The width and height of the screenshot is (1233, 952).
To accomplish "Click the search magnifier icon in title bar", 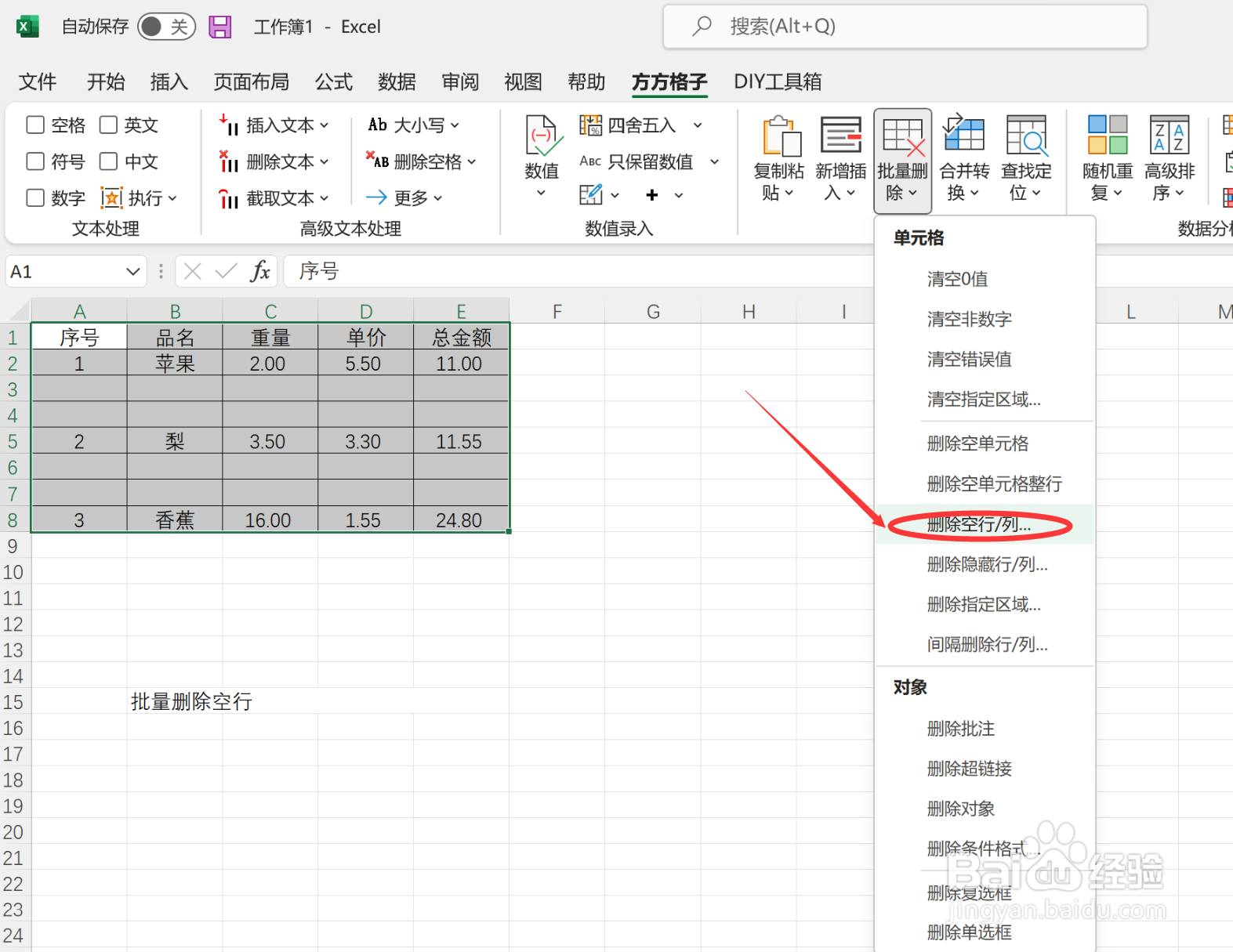I will pos(702,26).
